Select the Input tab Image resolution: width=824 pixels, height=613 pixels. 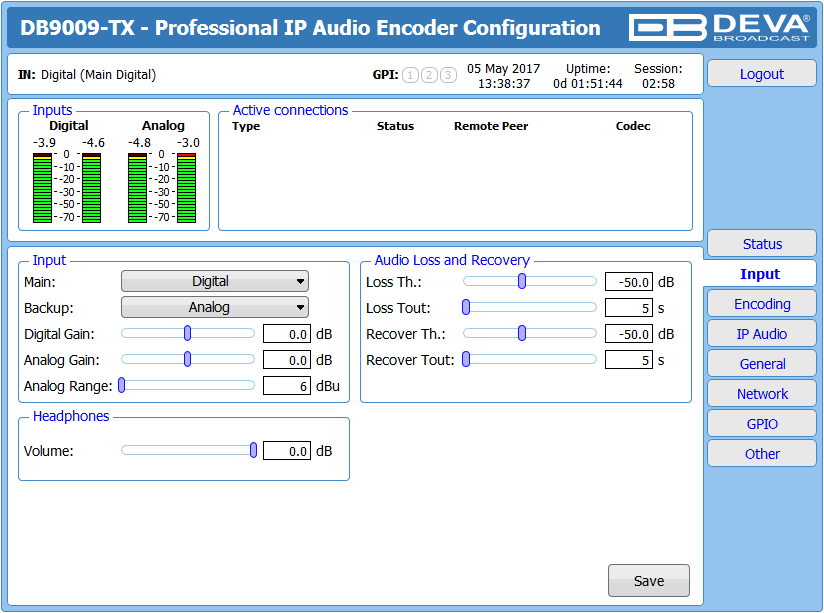pyautogui.click(x=760, y=274)
